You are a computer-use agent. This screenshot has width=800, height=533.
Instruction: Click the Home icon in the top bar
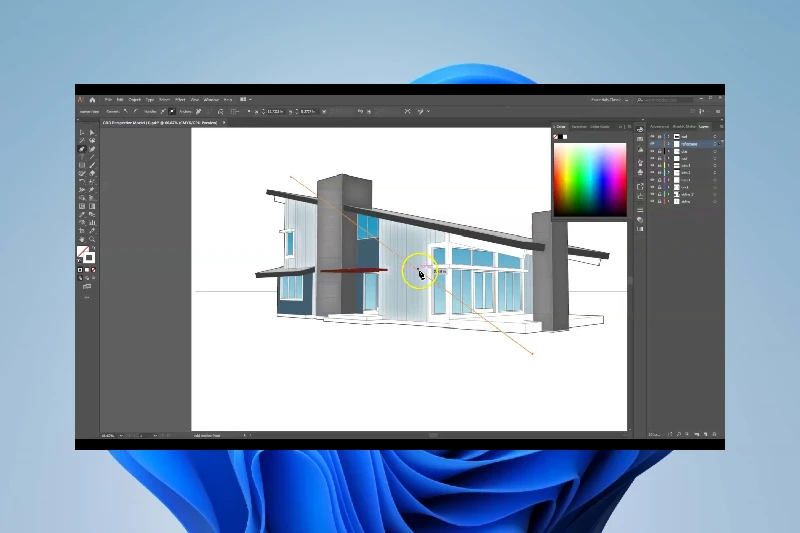(92, 100)
